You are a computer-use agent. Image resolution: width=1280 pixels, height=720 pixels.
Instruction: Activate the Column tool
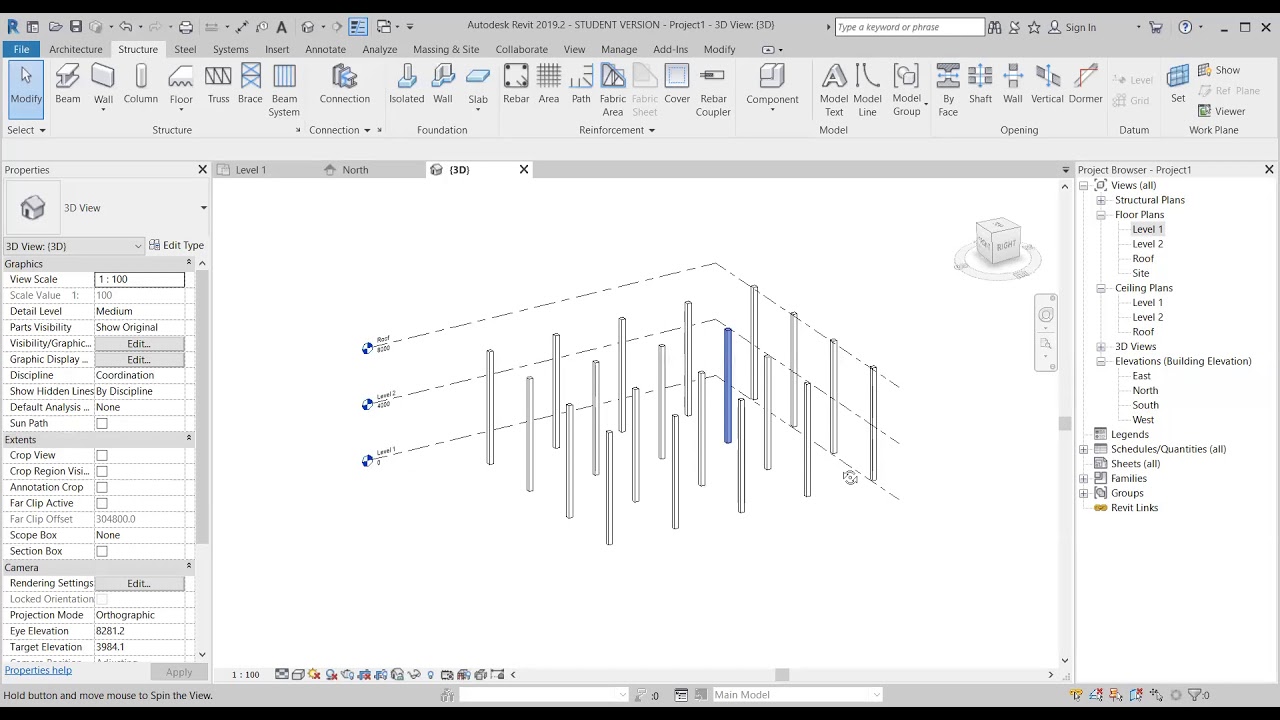pyautogui.click(x=141, y=85)
